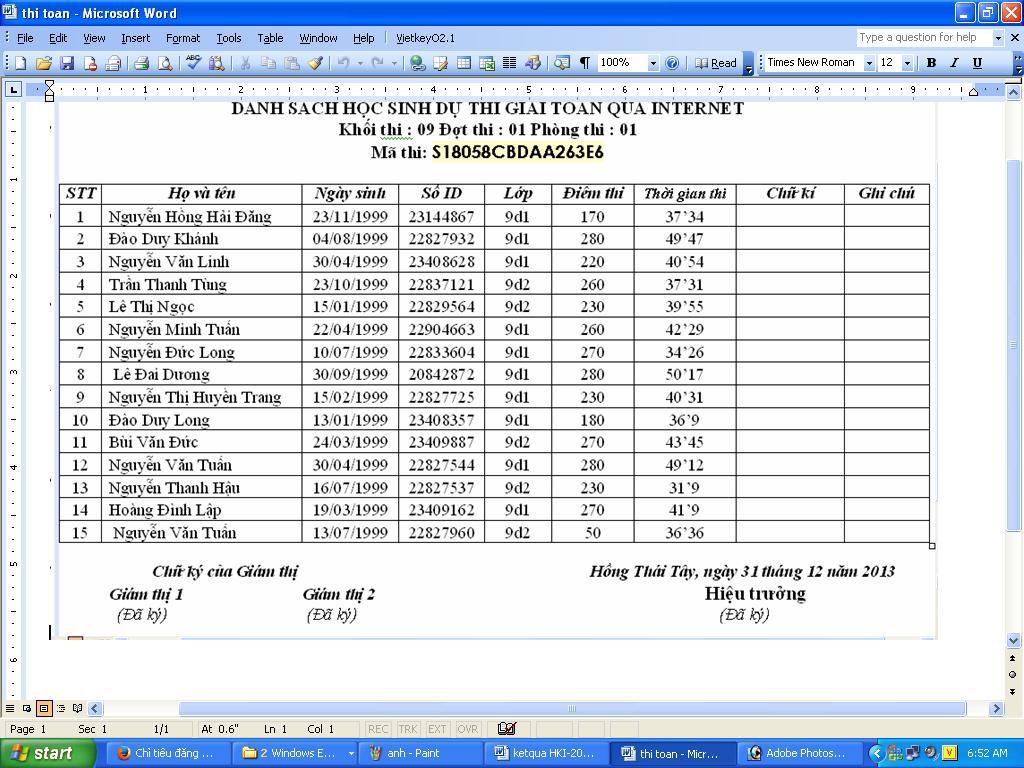Switch to Firefox 'Chỉ tiêu đăng' taskbar button
Viewport: 1024px width, 768px height.
pos(168,753)
